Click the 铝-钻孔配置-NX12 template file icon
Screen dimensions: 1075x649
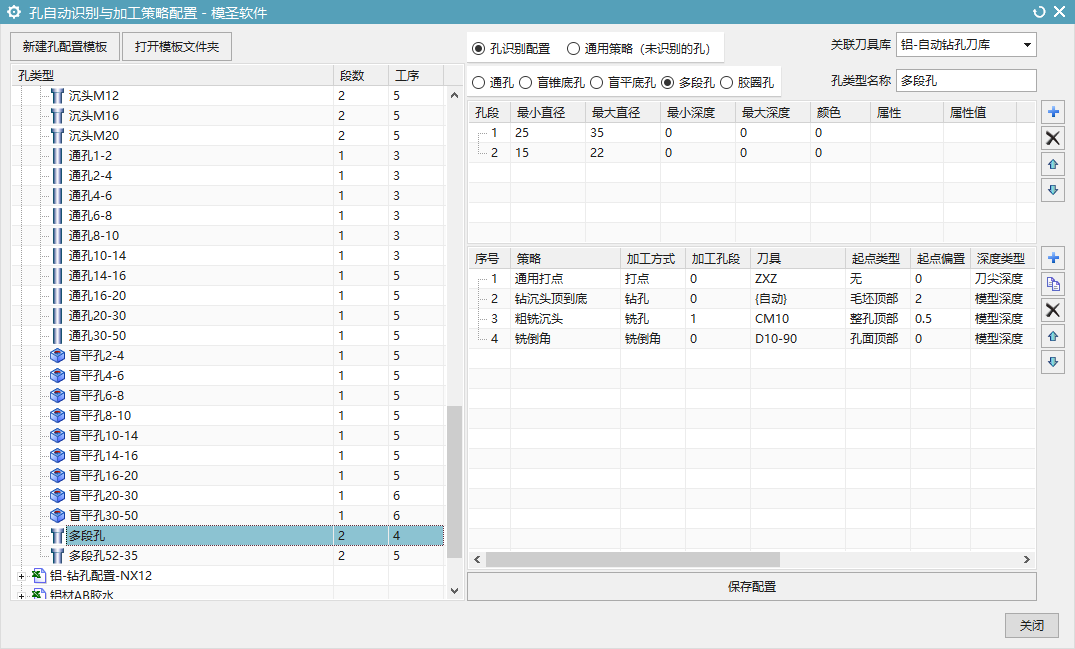coord(39,576)
